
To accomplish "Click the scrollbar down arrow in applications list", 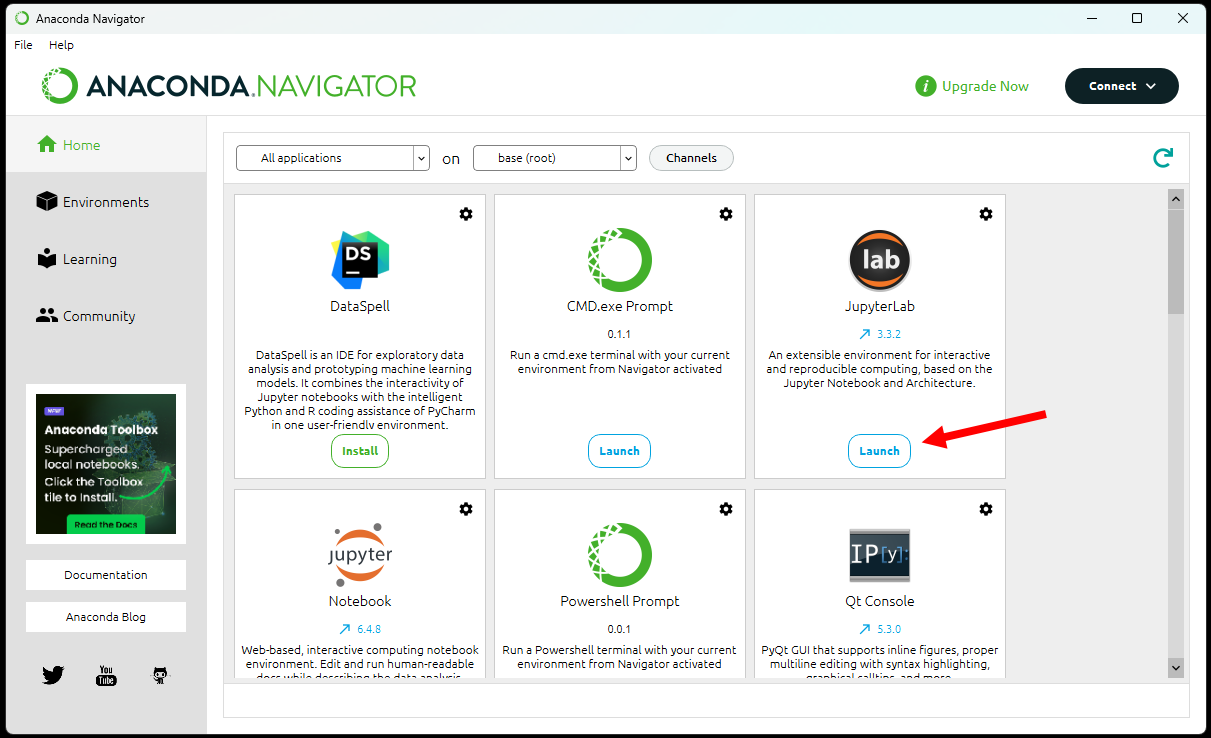I will [x=1175, y=668].
